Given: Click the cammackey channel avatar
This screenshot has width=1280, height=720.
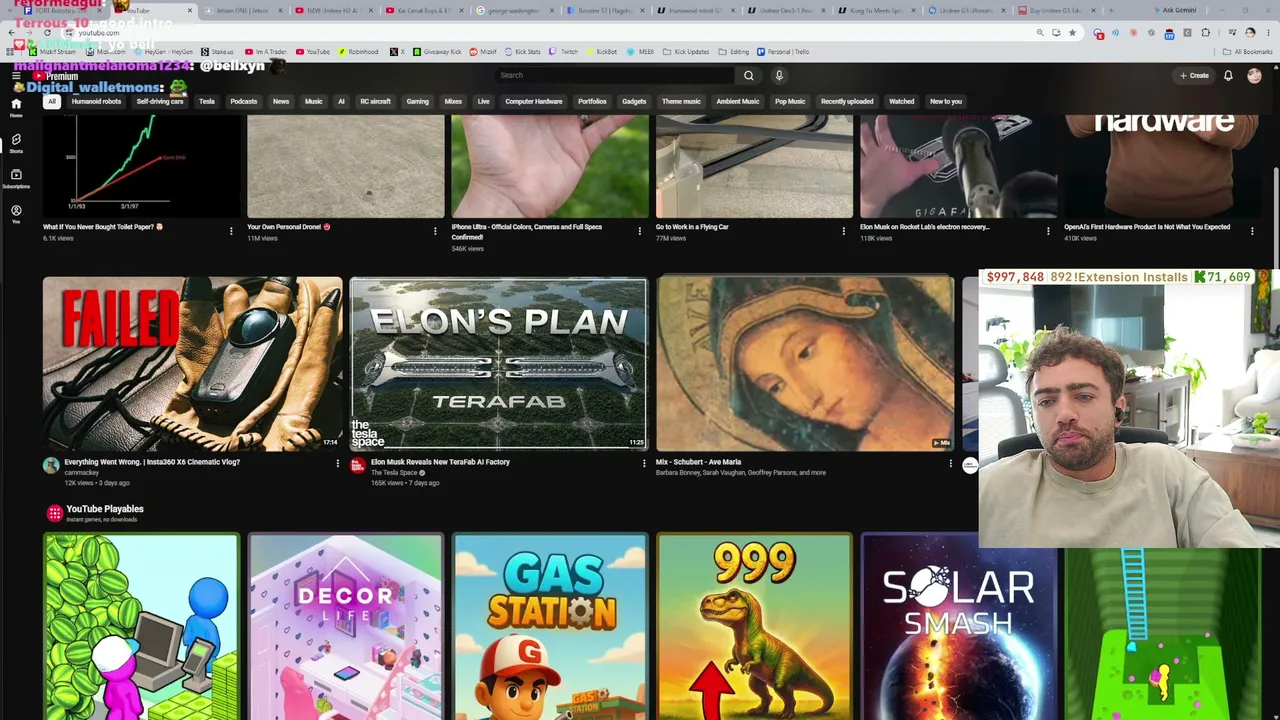Looking at the screenshot, I should [51, 465].
